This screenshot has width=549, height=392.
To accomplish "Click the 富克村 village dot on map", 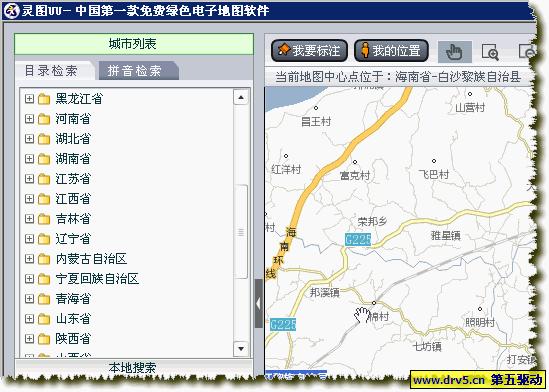I will tap(355, 162).
